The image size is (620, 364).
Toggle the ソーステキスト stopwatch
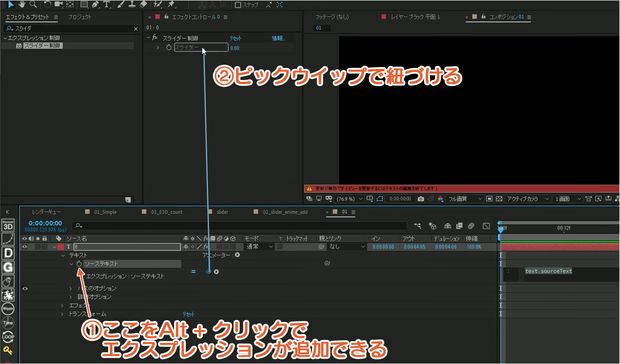[79, 263]
